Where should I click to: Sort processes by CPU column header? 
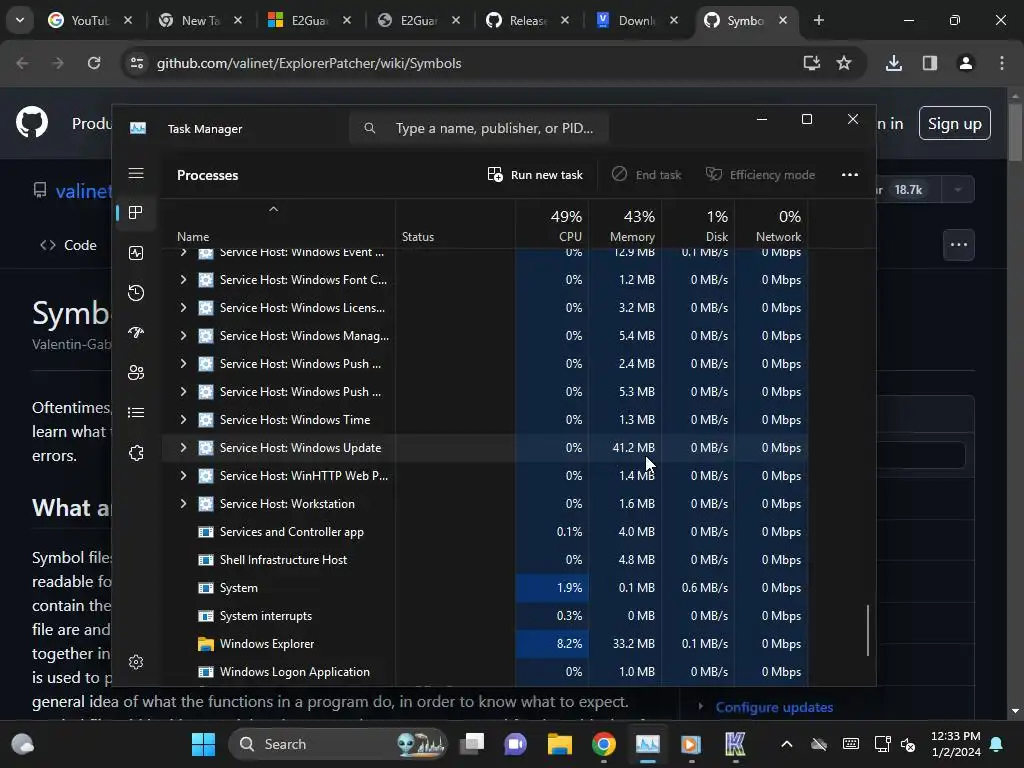(x=552, y=224)
